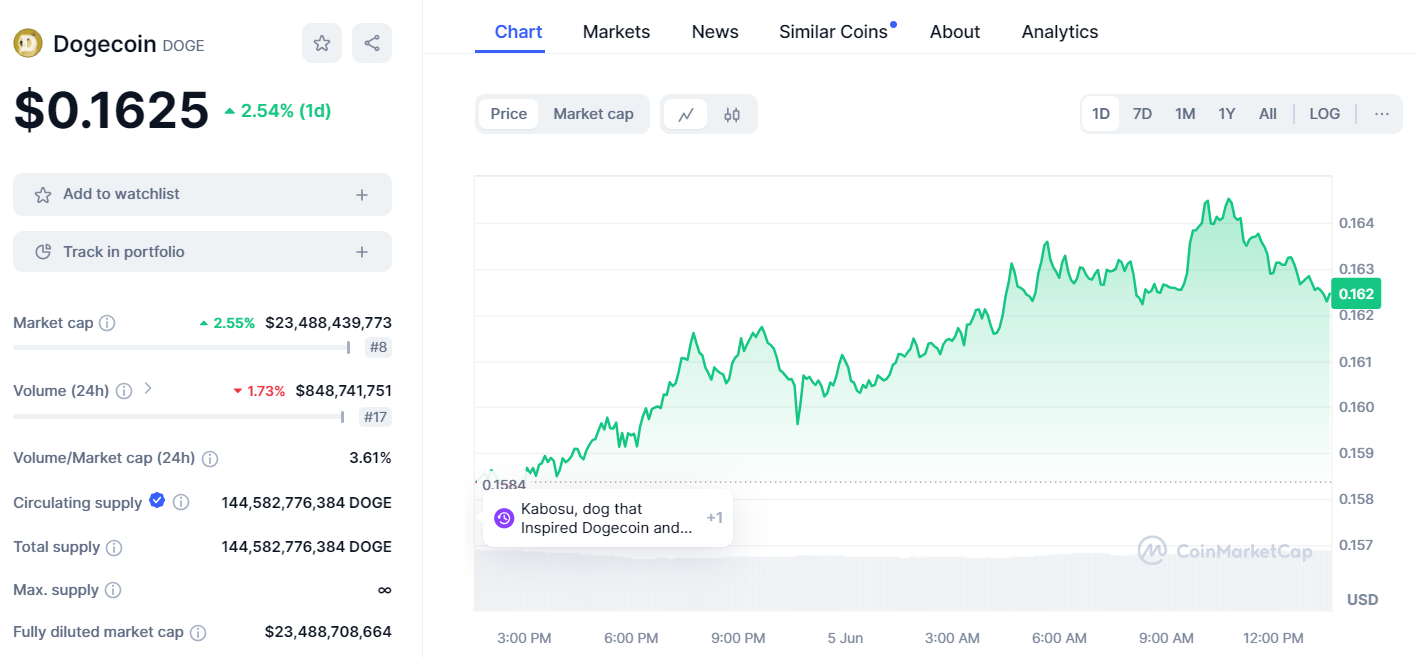Click the DOGE ticker symbol label
Screen dimensions: 1417x658
pyautogui.click(x=183, y=46)
